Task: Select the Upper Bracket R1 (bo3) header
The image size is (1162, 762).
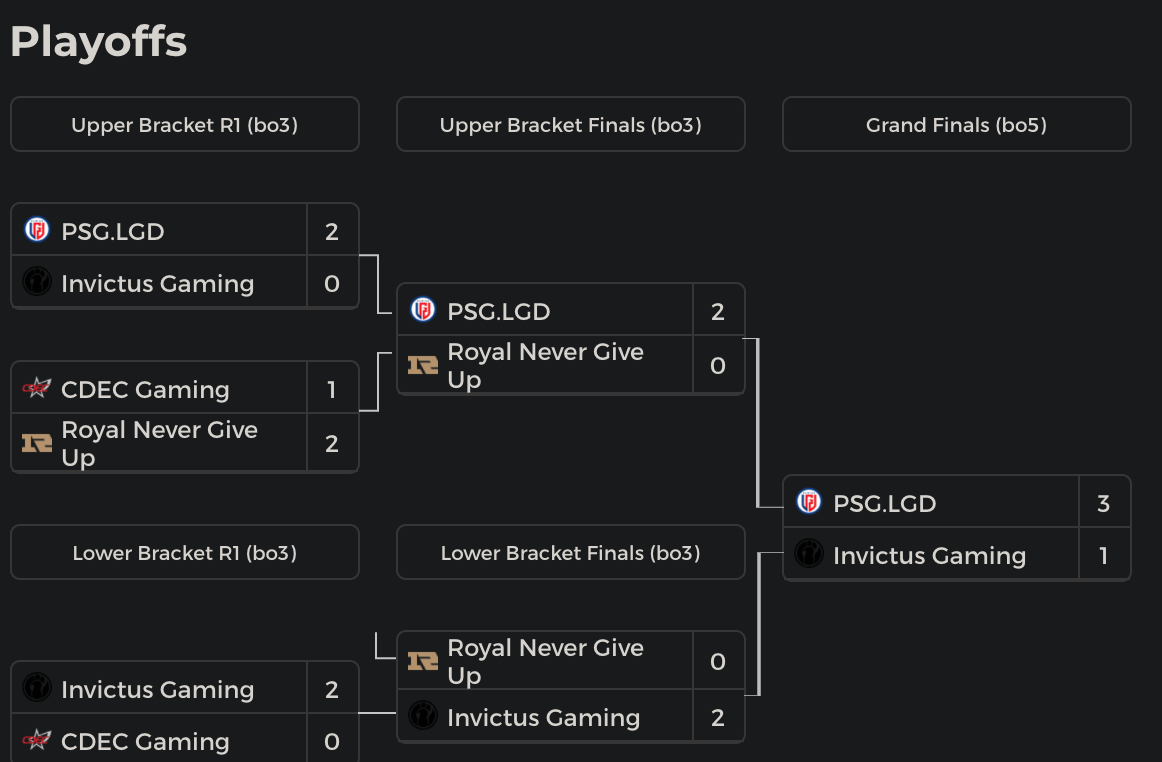Action: (185, 125)
